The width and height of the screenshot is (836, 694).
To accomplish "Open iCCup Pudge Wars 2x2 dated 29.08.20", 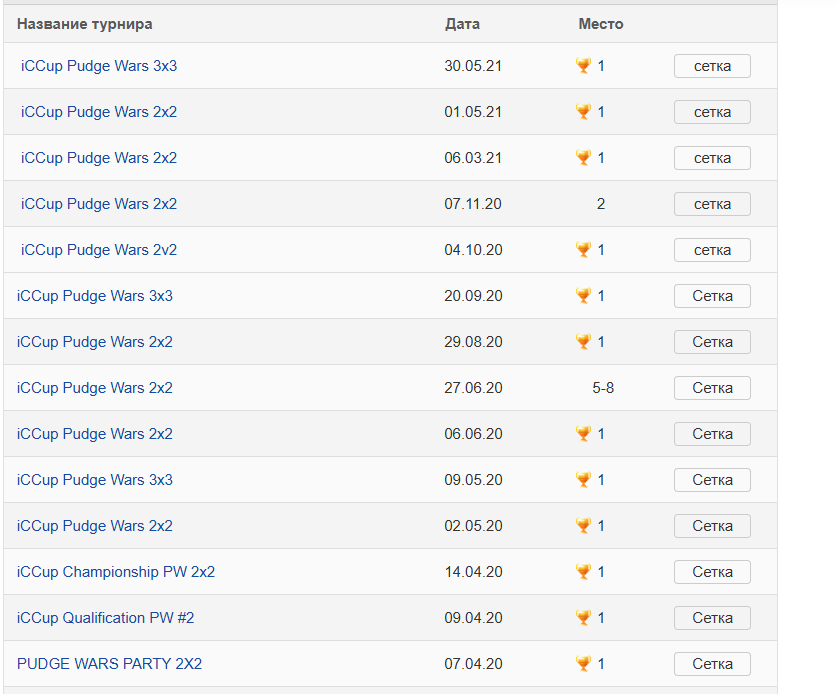I will point(95,342).
